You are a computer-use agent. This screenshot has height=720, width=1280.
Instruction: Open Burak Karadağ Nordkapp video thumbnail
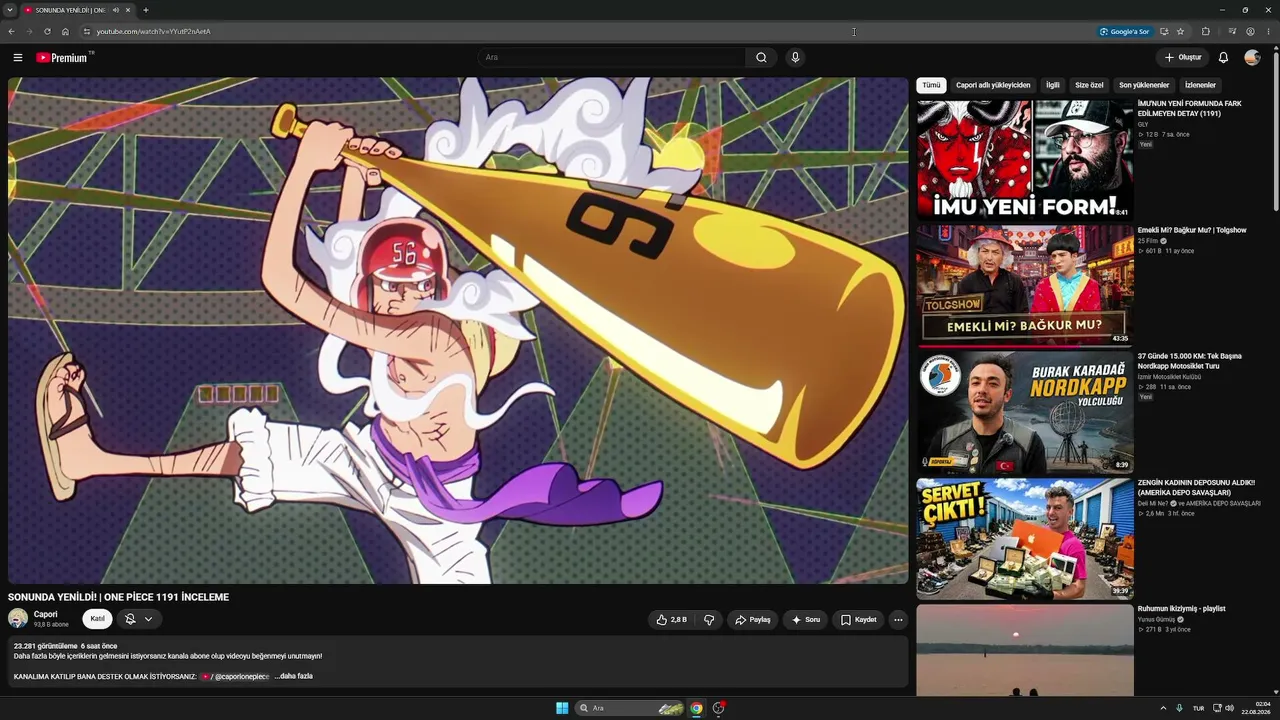(1025, 411)
